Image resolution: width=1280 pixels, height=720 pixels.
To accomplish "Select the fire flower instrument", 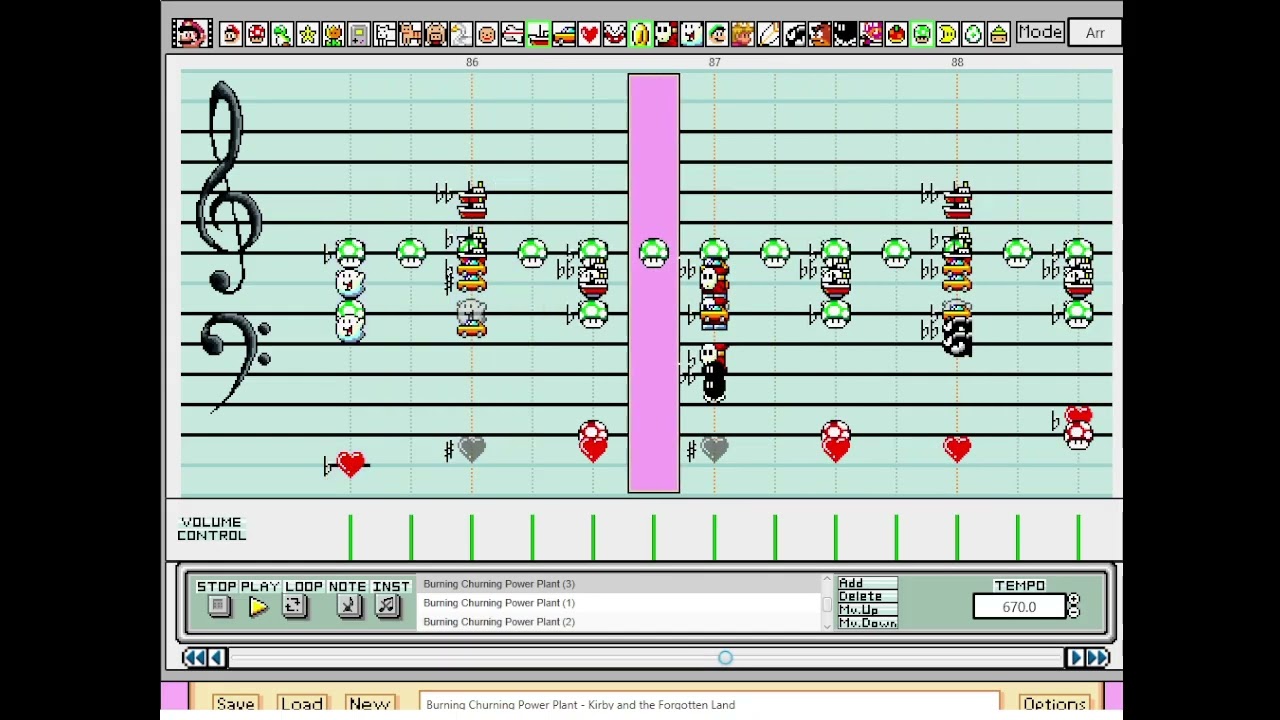I will click(333, 34).
